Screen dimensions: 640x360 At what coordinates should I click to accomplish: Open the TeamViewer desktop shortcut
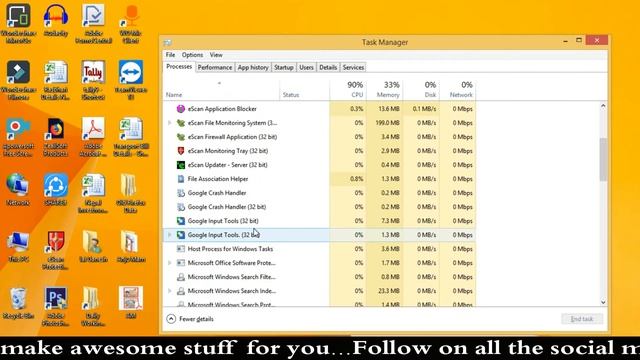pos(131,80)
